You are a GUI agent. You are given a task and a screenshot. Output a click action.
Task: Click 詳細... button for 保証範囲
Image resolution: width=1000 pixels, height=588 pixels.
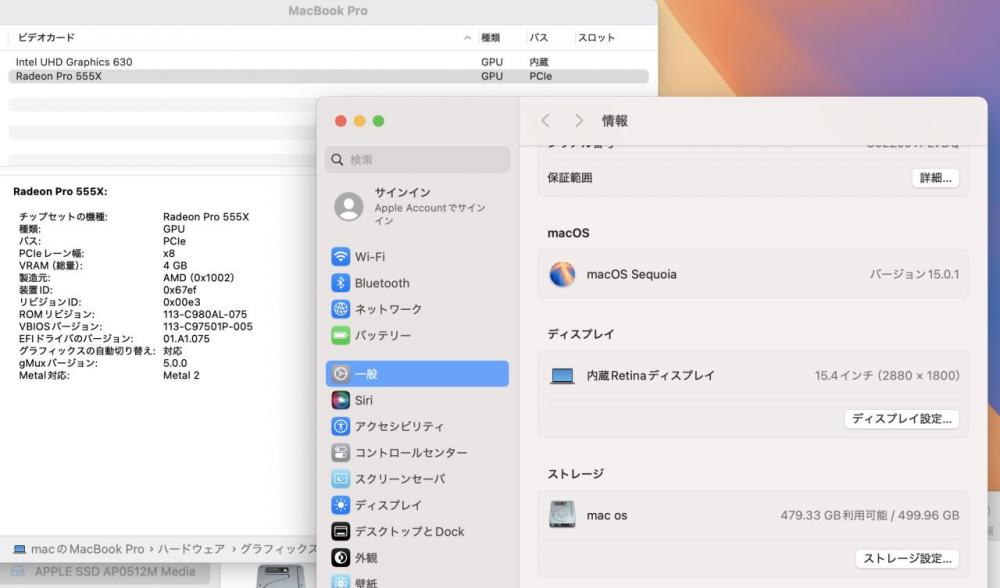pyautogui.click(x=935, y=178)
